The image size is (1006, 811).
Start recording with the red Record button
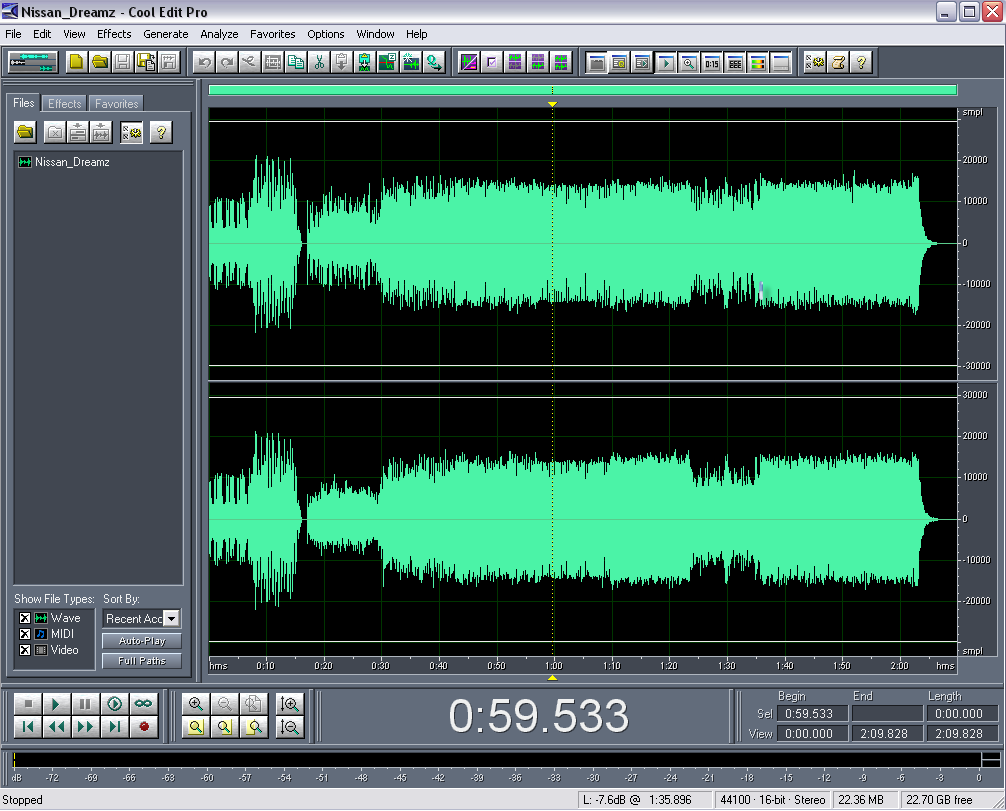pyautogui.click(x=143, y=727)
